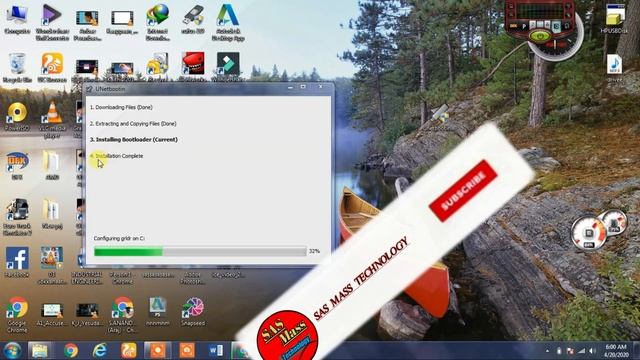This screenshot has width=640, height=360.
Task: Open the red shark mascot application shortcut
Action: coord(193,65)
